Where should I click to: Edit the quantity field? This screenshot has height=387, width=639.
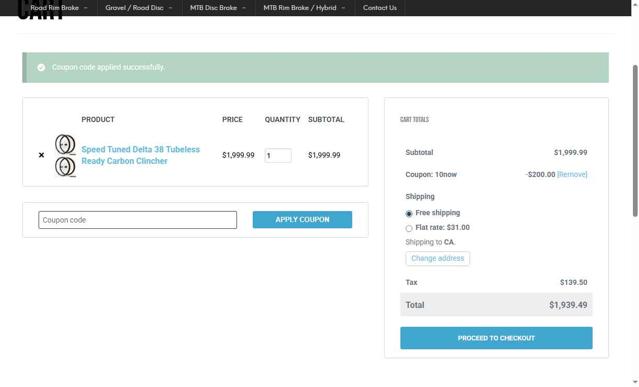pos(278,155)
